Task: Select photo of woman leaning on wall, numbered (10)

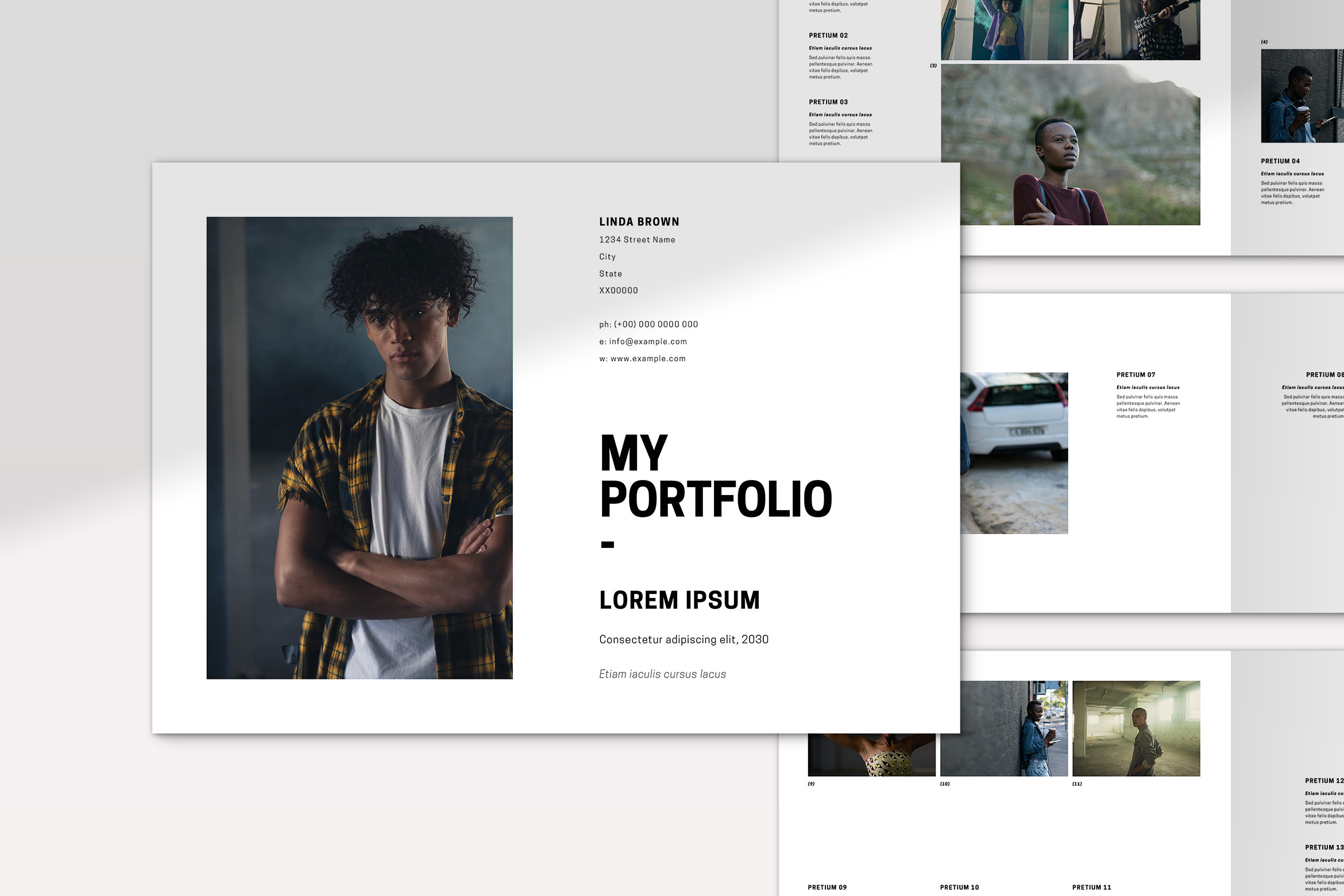Action: point(1004,728)
